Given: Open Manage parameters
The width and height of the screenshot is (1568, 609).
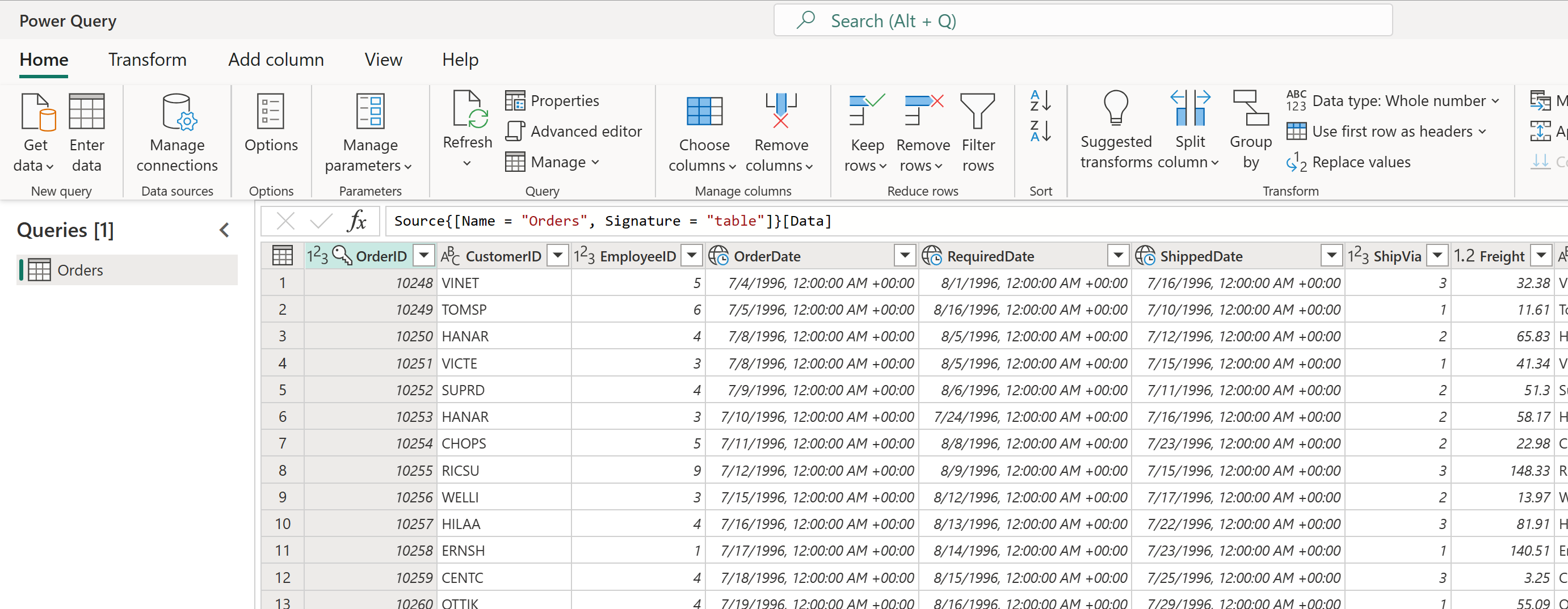Looking at the screenshot, I should (369, 133).
